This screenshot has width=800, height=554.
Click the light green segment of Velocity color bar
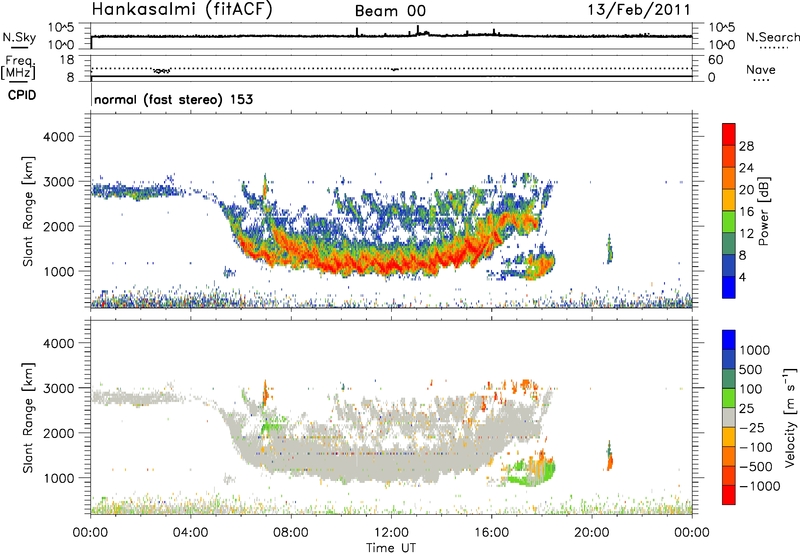tap(729, 398)
